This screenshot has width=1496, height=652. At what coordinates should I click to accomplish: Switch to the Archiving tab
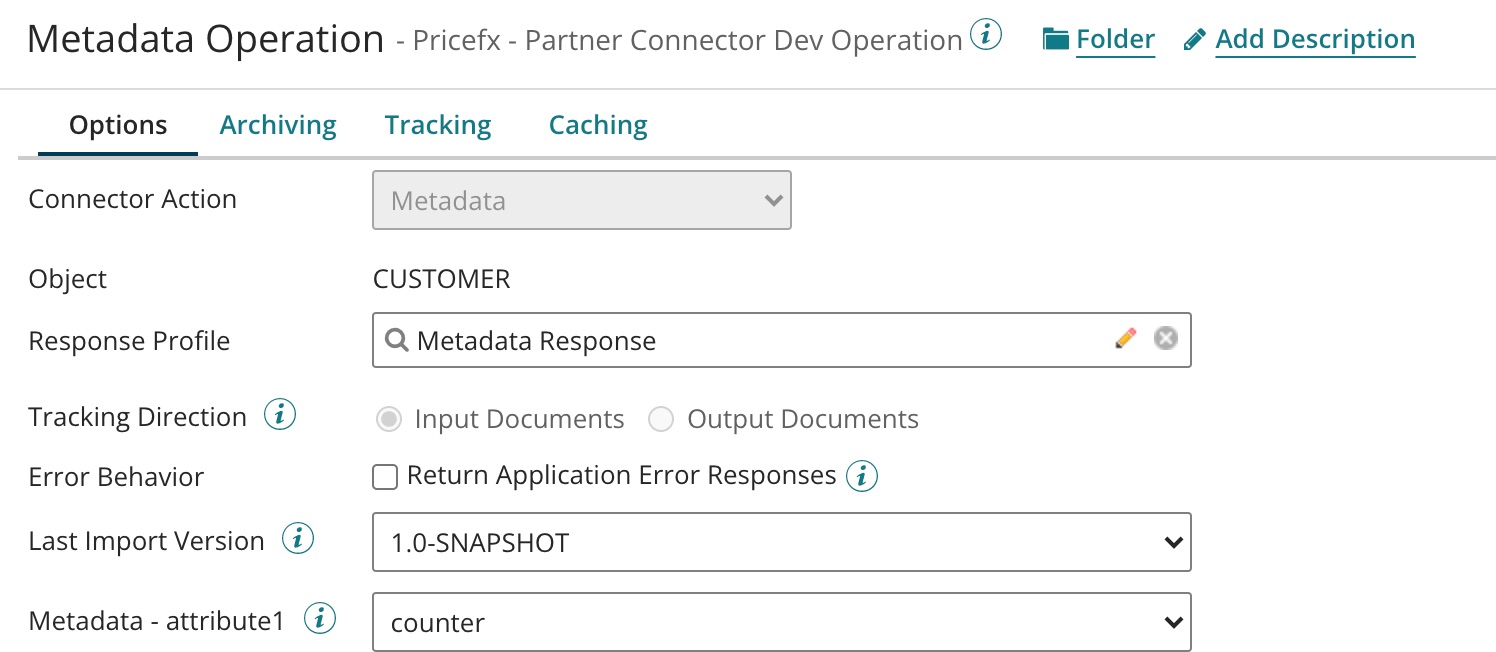click(x=277, y=124)
